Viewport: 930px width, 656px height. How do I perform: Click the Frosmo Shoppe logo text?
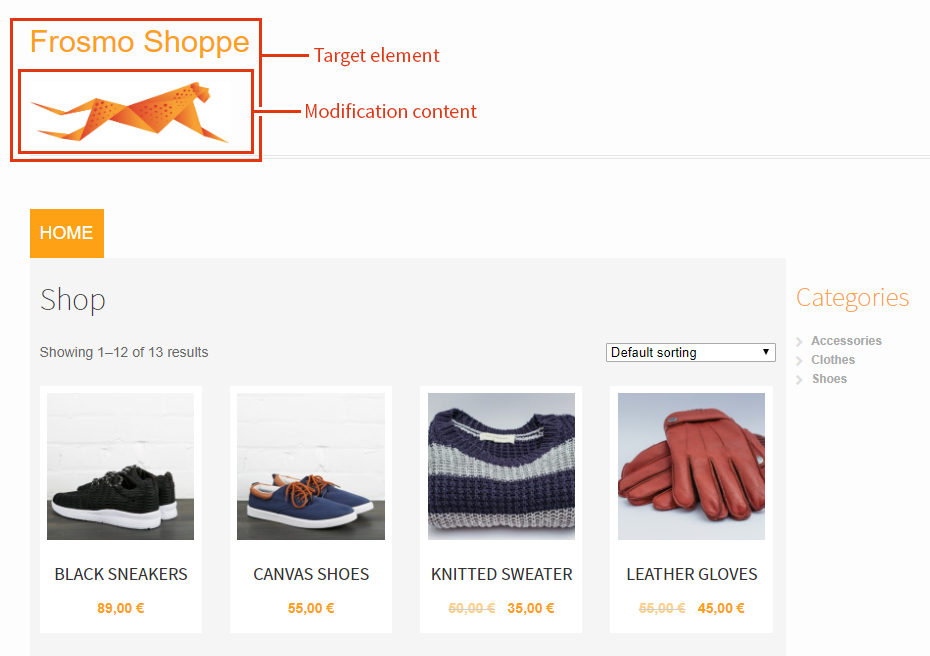[139, 42]
